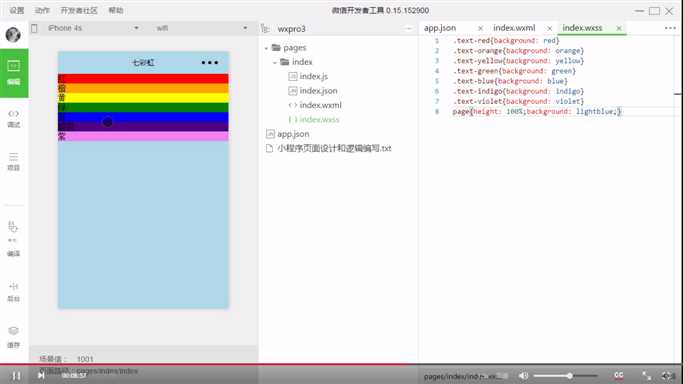Open the editor more options three-dot menu
The image size is (683, 384).
coord(670,28)
